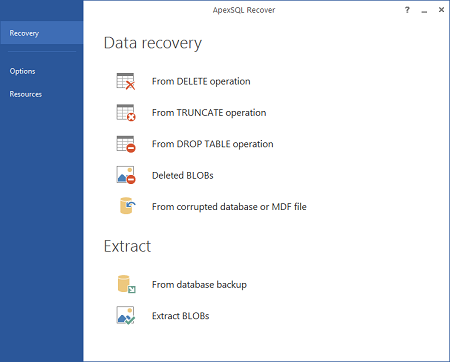Image resolution: width=450 pixels, height=362 pixels.
Task: Select From corrupted database or MDF file
Action: (x=229, y=207)
